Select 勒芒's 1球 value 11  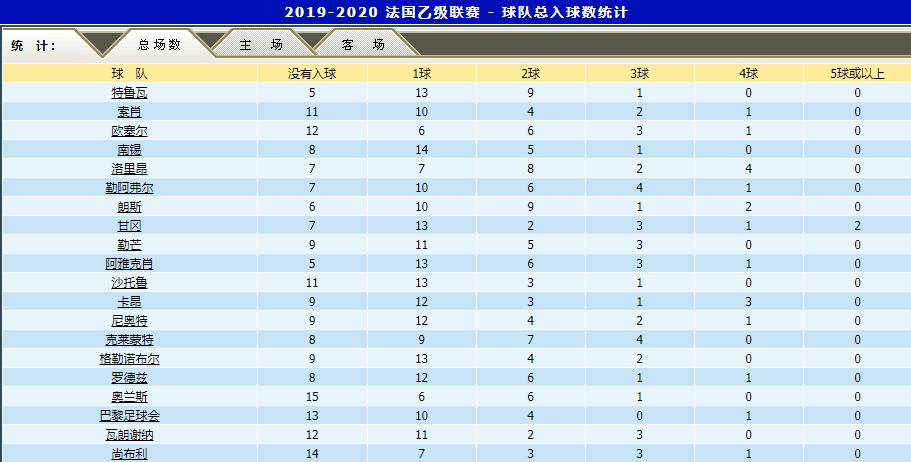(422, 245)
